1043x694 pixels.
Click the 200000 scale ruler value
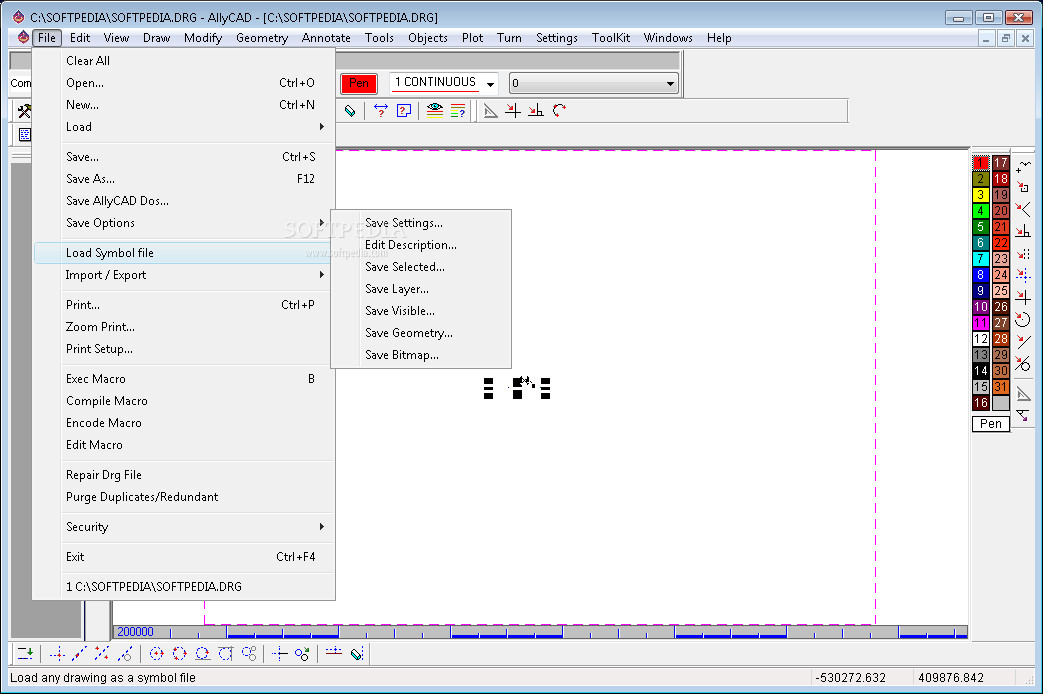[x=135, y=631]
